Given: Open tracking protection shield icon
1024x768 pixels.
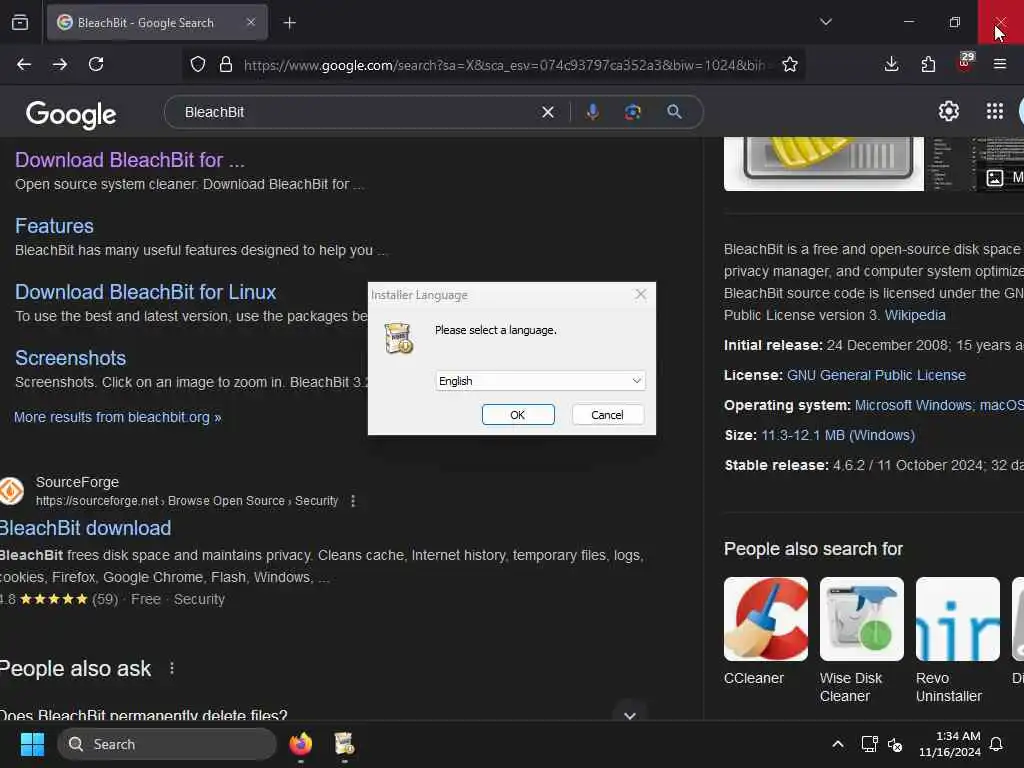Looking at the screenshot, I should (198, 64).
